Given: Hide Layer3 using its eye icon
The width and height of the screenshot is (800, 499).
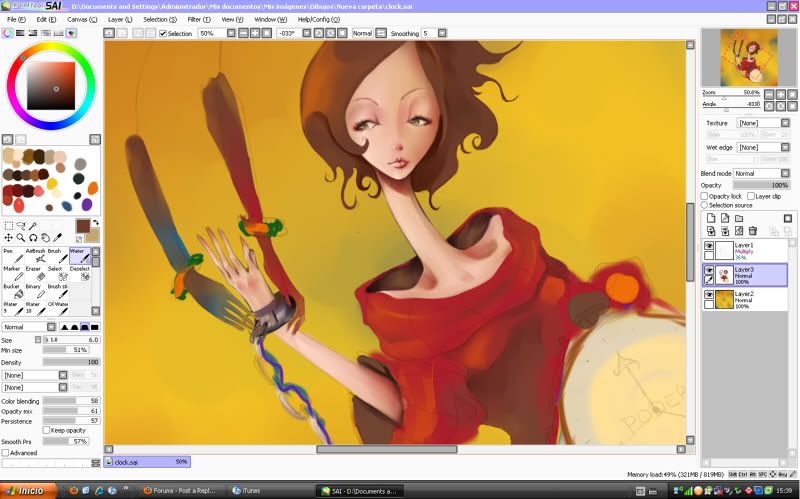Looking at the screenshot, I should [x=709, y=270].
